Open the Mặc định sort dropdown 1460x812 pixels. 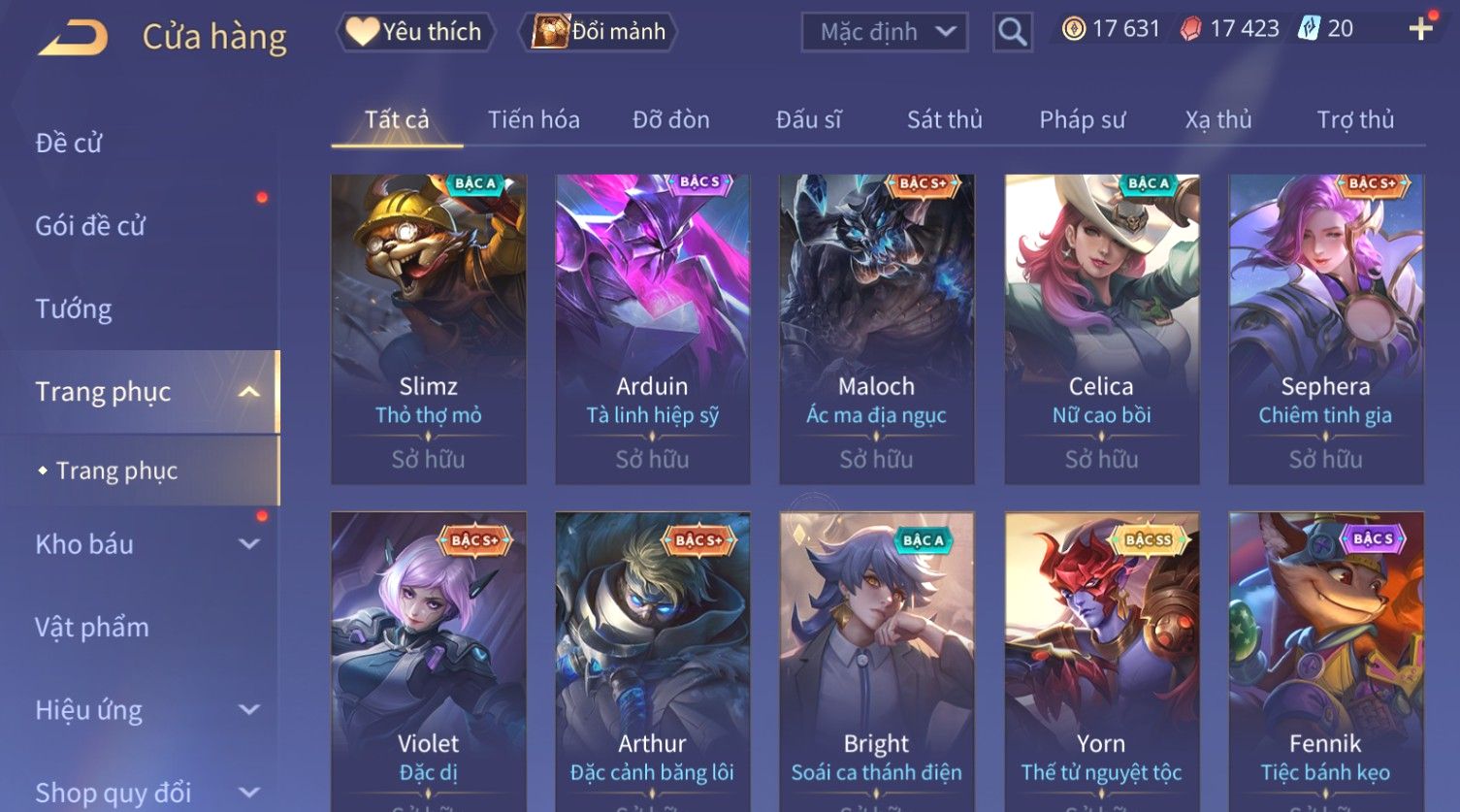pos(885,32)
